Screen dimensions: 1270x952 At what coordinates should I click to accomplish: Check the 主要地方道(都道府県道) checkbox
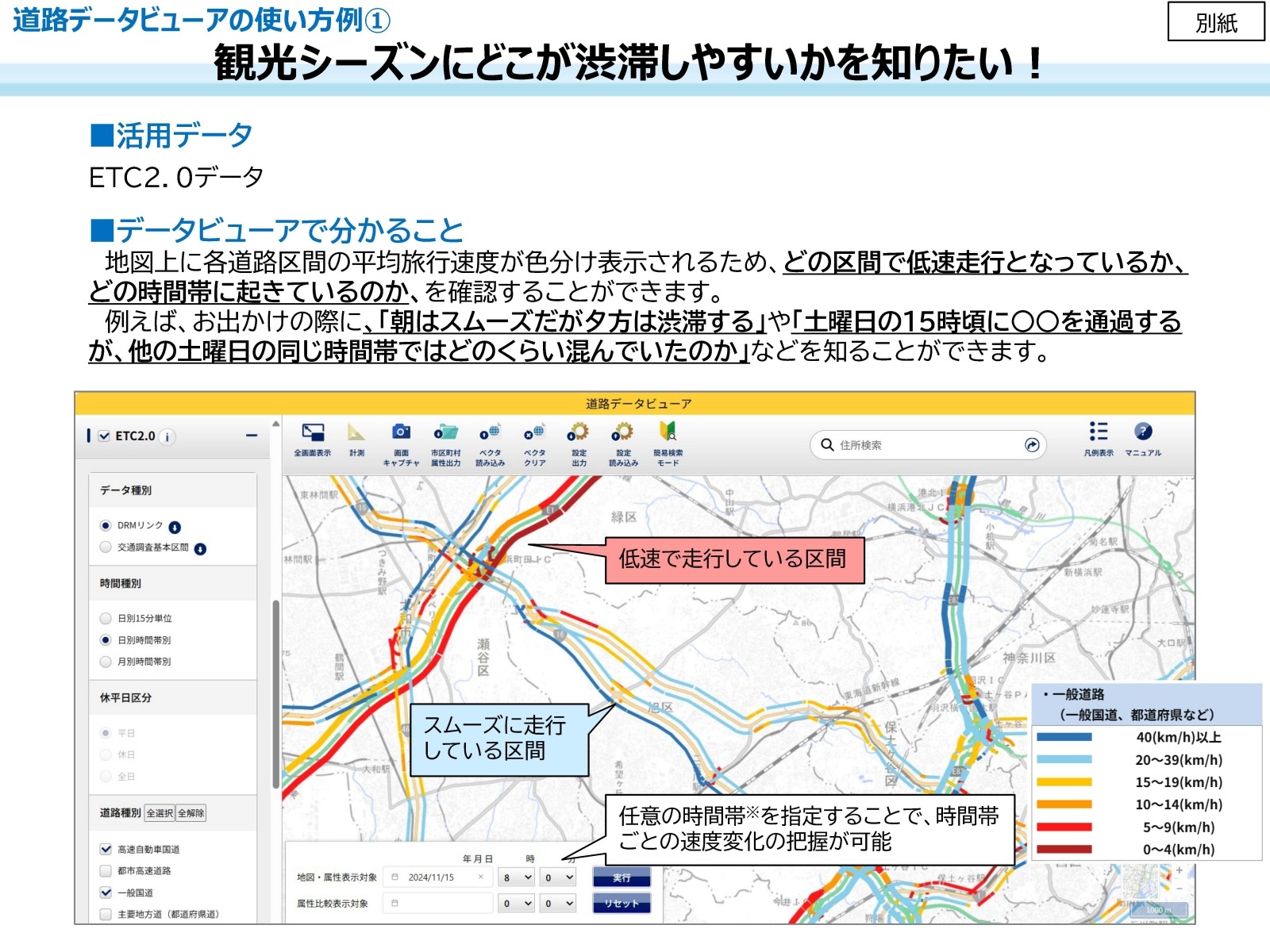[106, 914]
